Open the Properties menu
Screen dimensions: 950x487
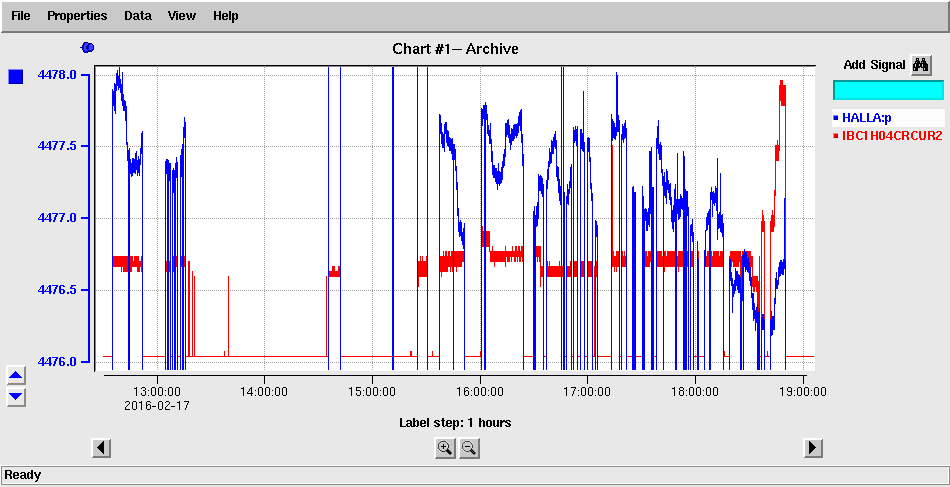tap(77, 16)
